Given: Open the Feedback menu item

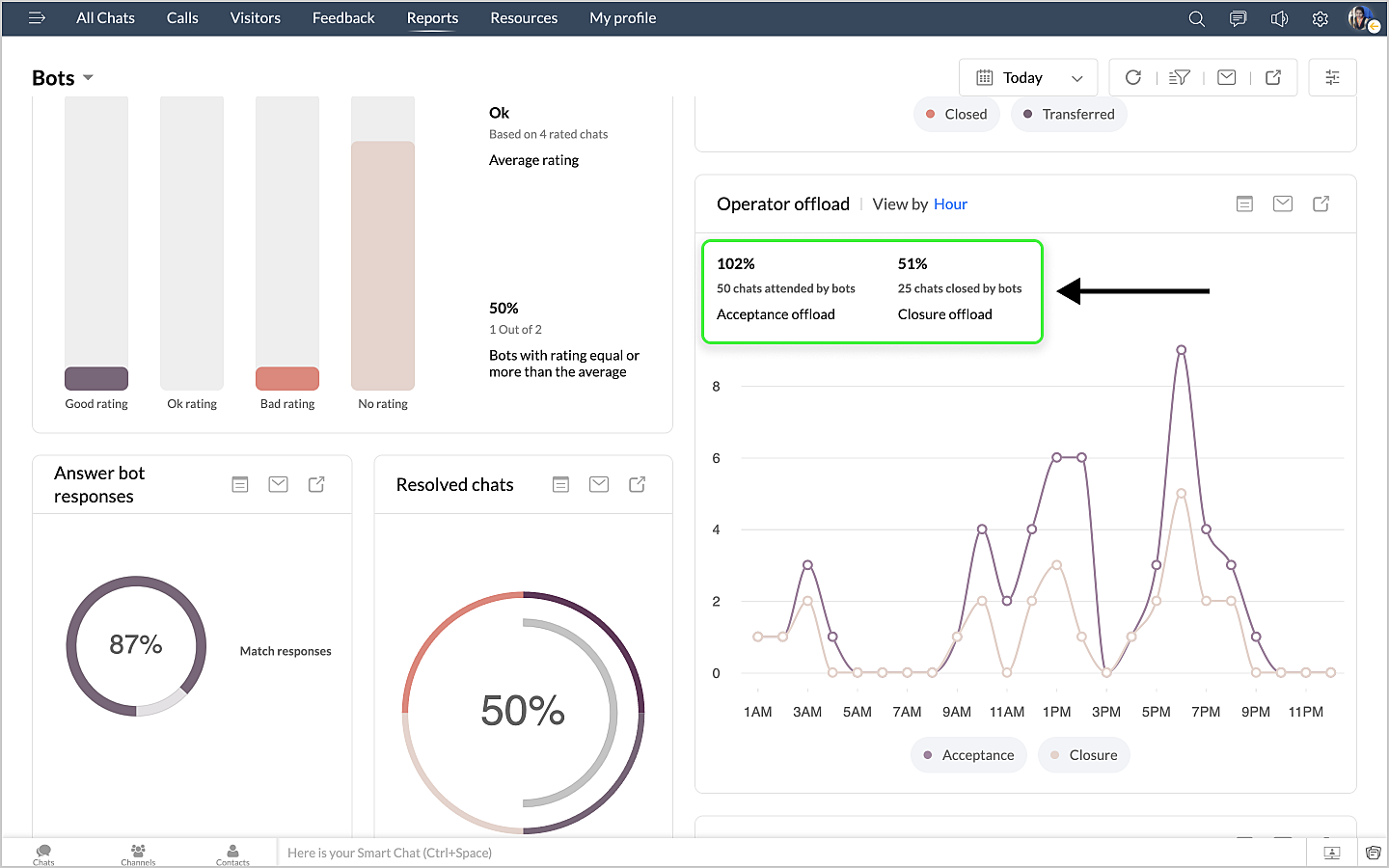Looking at the screenshot, I should [x=343, y=18].
